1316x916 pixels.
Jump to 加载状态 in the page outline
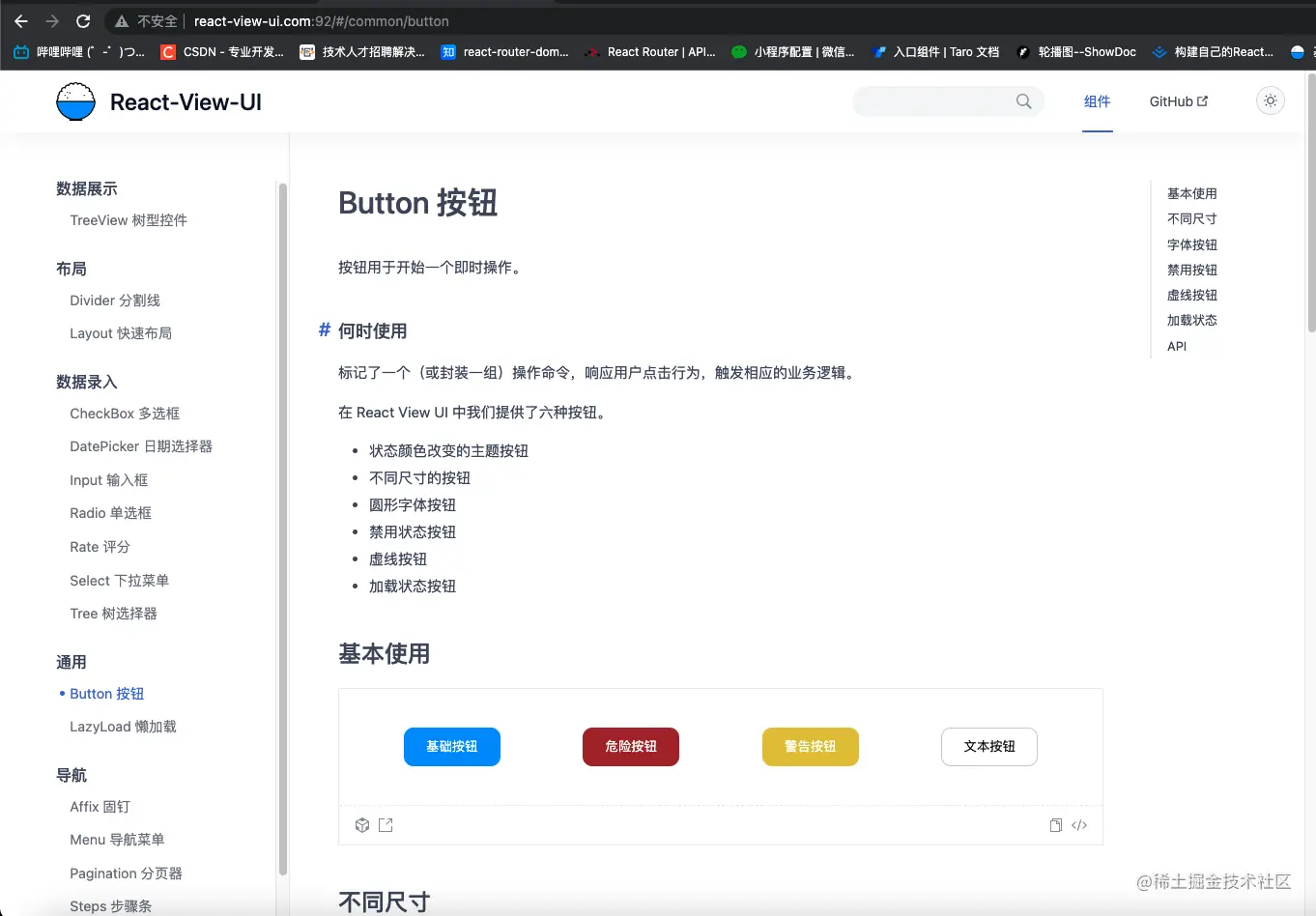coord(1192,320)
